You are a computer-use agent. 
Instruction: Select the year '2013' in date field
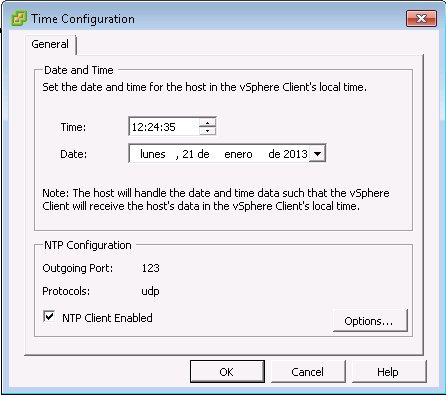coord(296,154)
